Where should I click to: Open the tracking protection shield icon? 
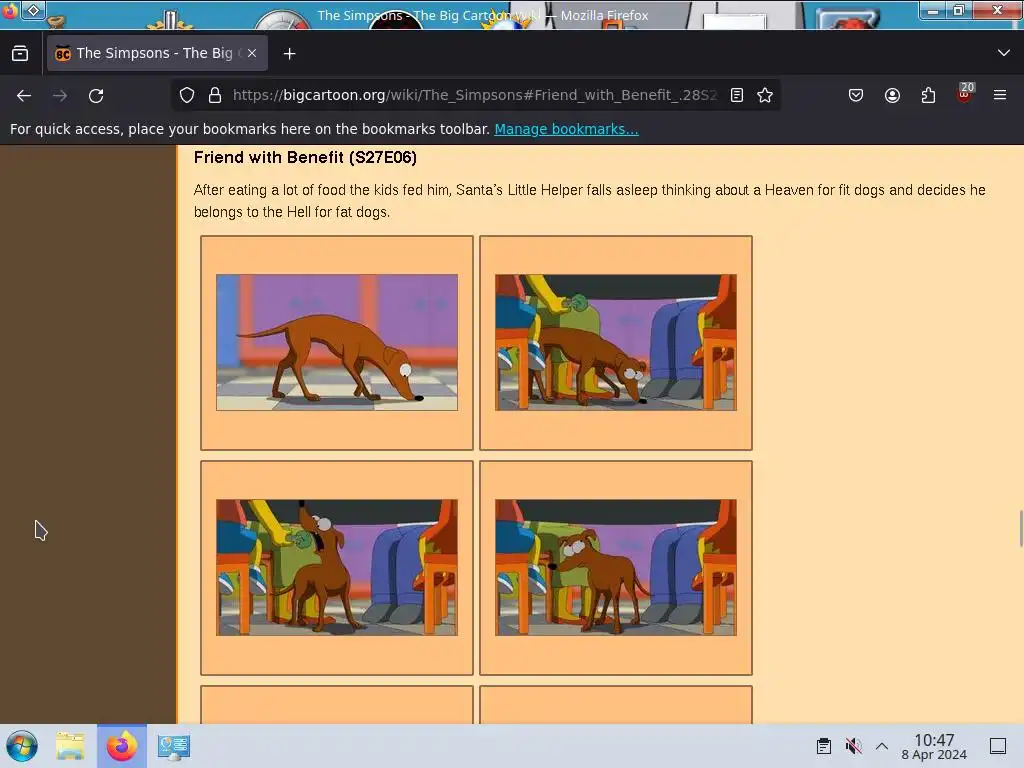coord(187,95)
